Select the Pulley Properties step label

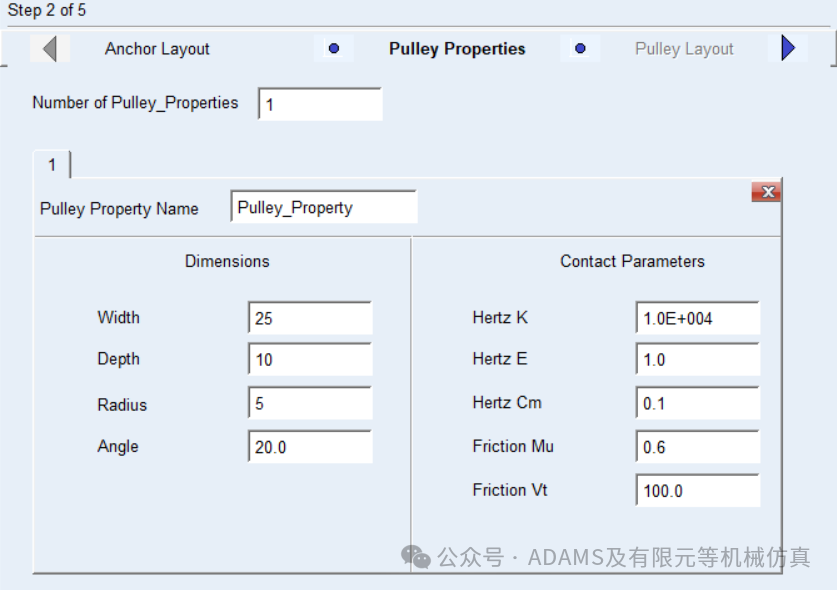point(457,49)
